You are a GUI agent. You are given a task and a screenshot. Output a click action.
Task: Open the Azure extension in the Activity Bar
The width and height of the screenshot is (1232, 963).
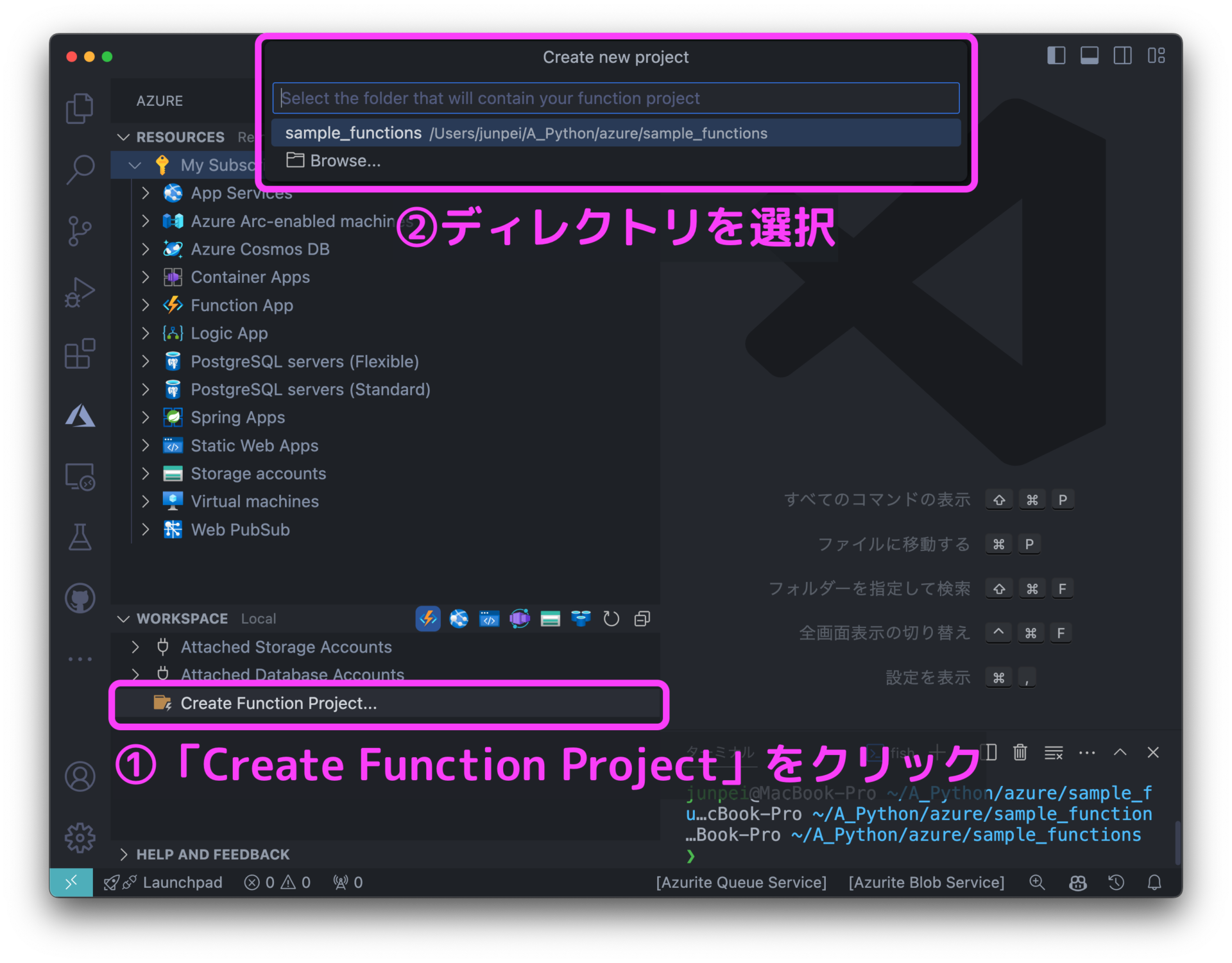coord(80,416)
